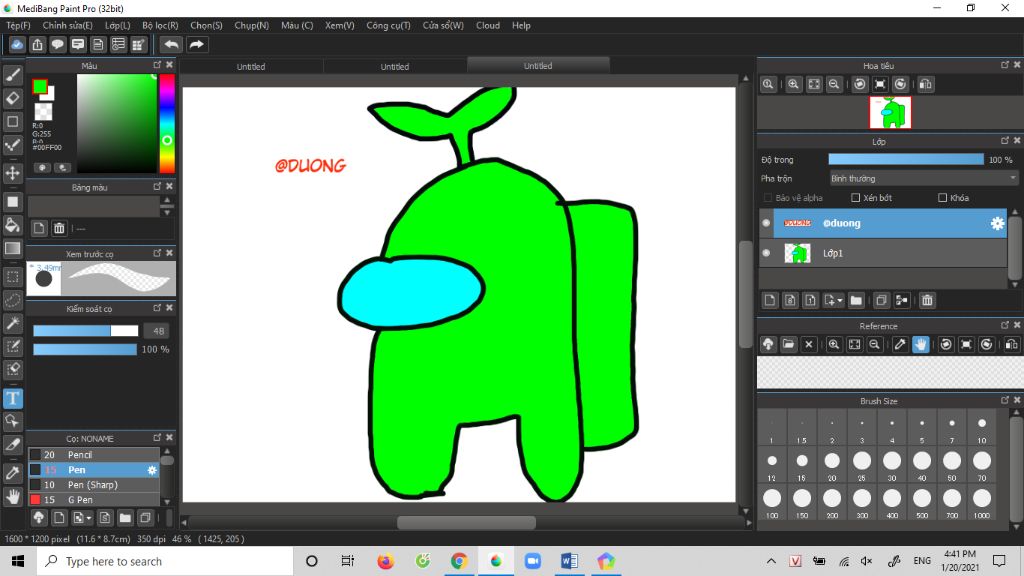Select the Hand pan tool
This screenshot has height=576, width=1024.
(x=12, y=496)
